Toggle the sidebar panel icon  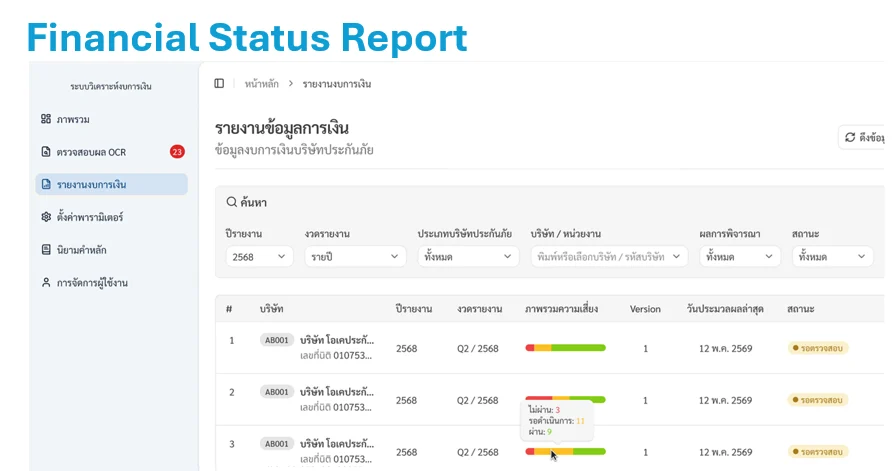coord(219,83)
